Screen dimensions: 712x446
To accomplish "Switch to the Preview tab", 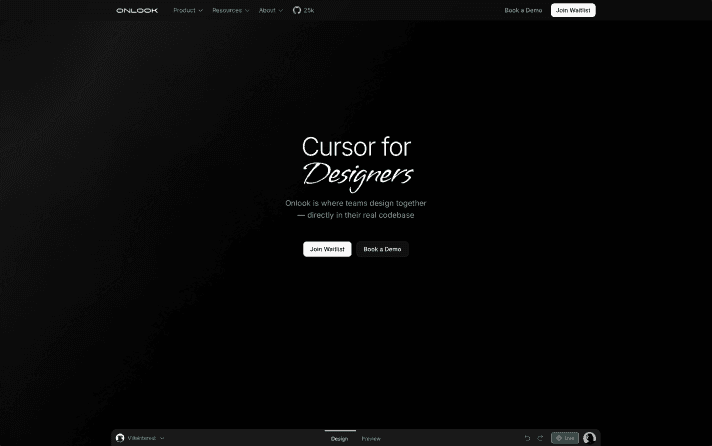I will (x=371, y=439).
